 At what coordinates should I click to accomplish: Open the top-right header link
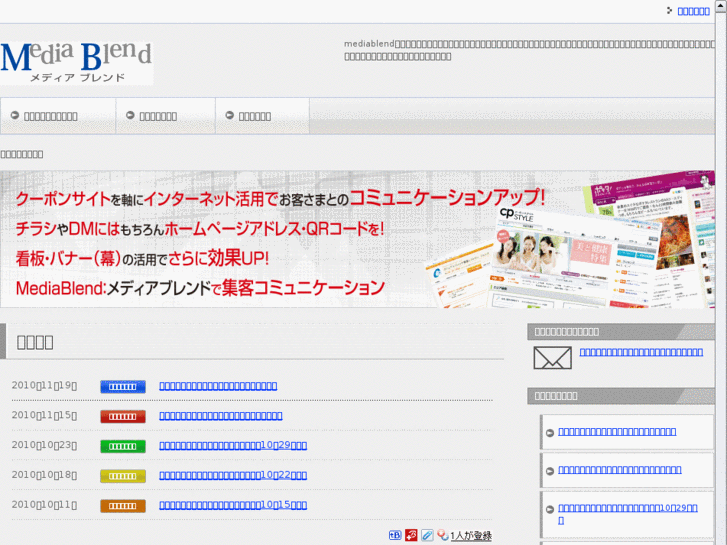point(694,11)
